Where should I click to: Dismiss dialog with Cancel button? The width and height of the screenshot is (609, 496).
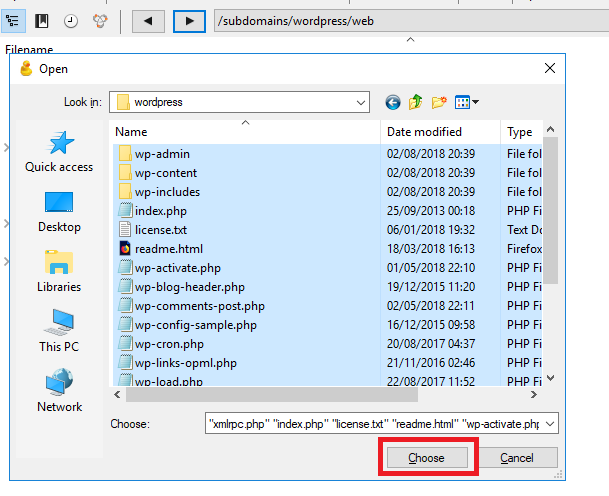pos(517,458)
